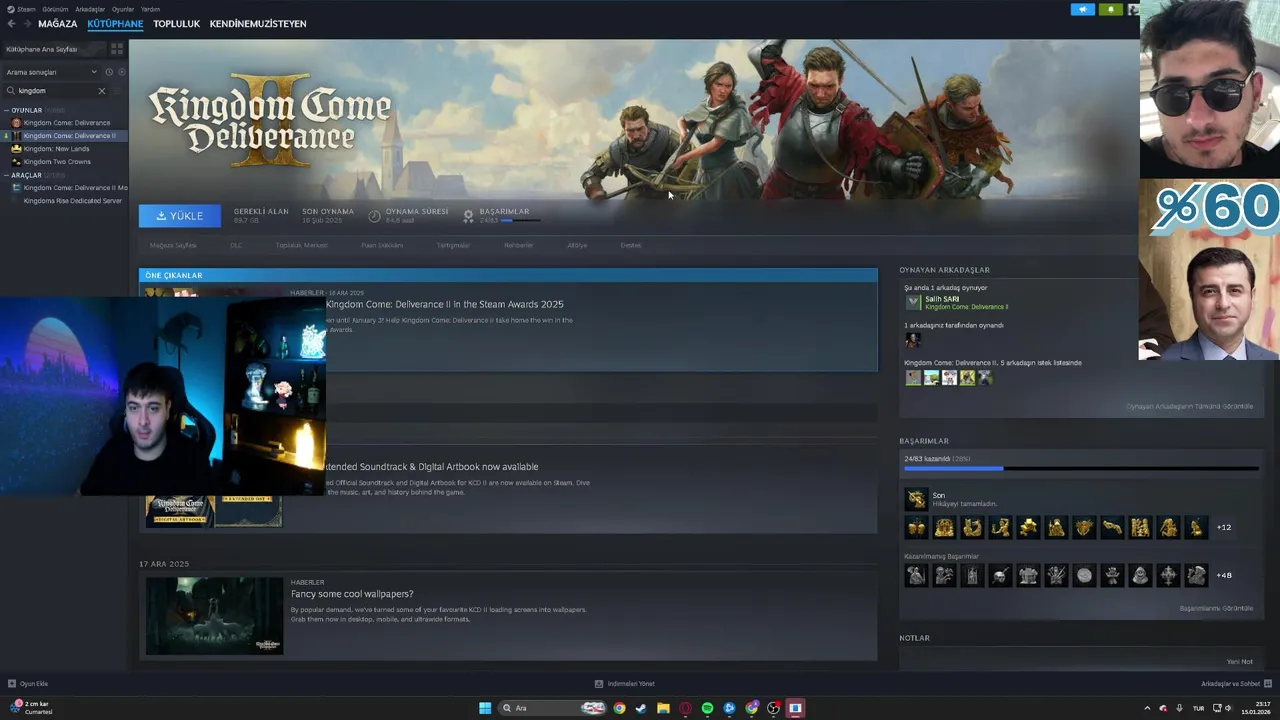Open Destek link

pos(631,245)
